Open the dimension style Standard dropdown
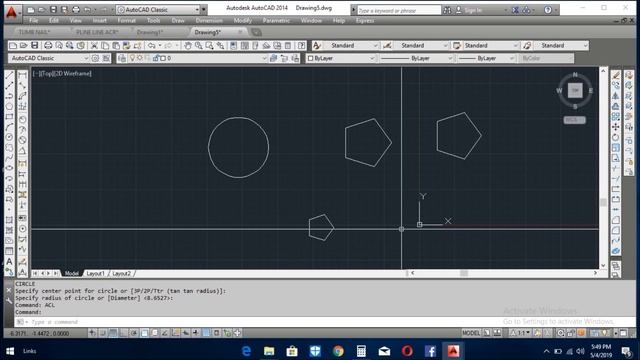This screenshot has height=360, width=640. click(x=421, y=45)
